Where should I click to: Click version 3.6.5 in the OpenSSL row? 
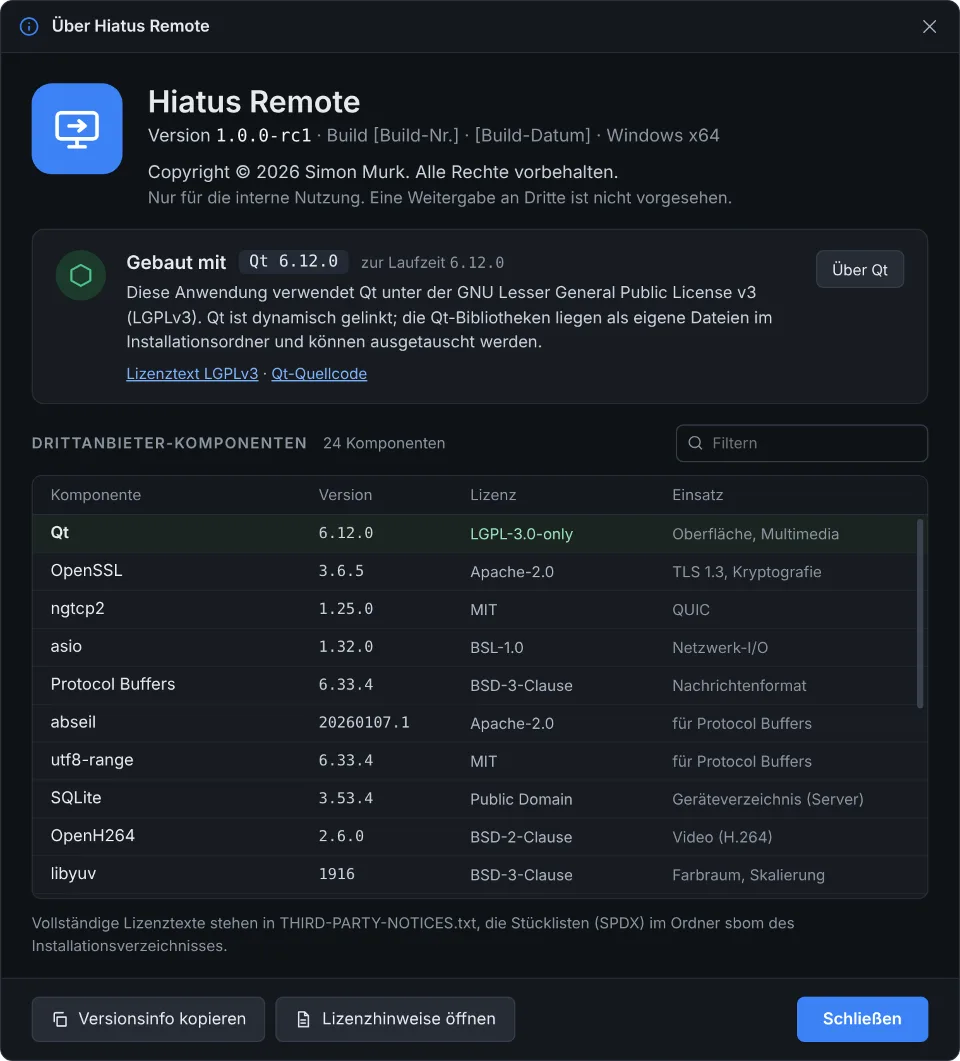coord(341,572)
